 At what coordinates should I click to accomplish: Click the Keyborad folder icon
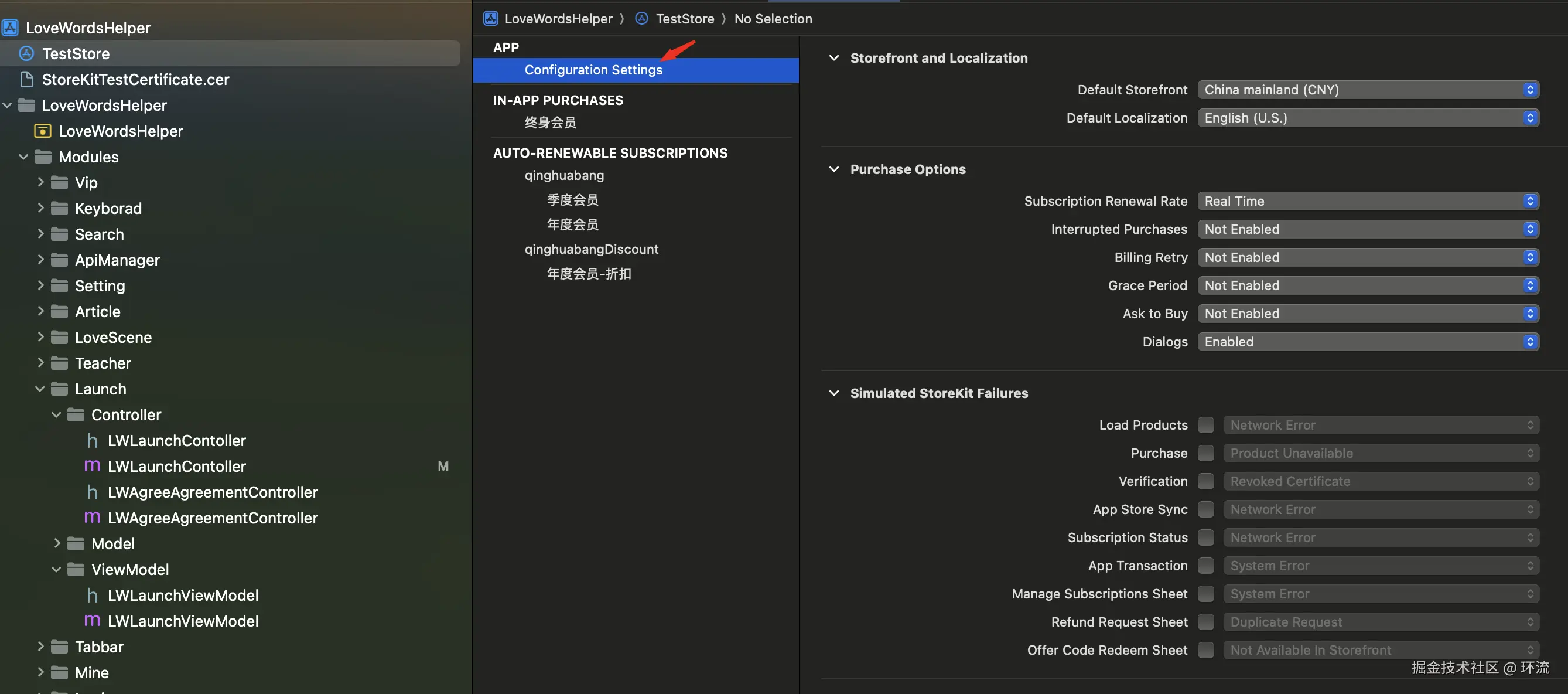[x=60, y=209]
